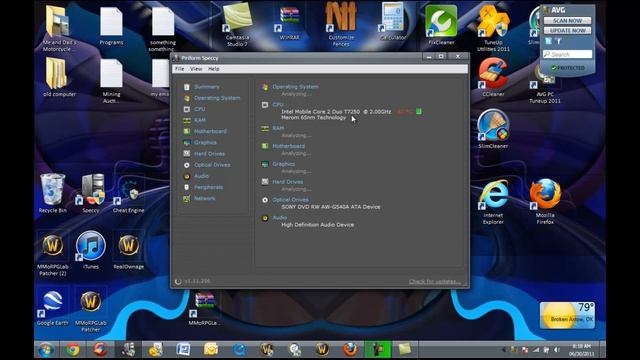Viewport: 640px width, 360px height.
Task: Click the Operating System heading link in summary
Action: tap(295, 87)
